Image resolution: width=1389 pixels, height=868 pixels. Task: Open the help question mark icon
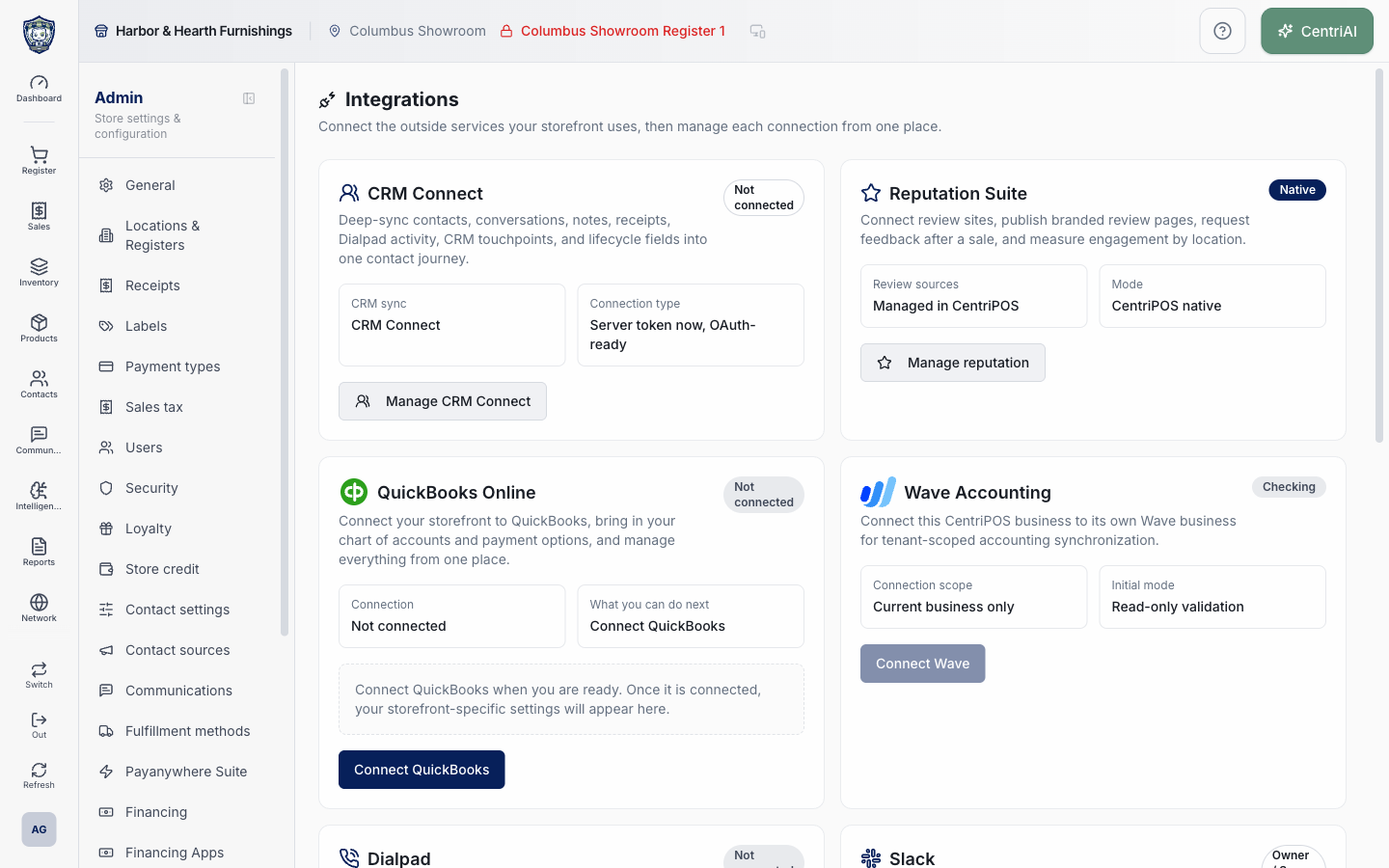1222,31
